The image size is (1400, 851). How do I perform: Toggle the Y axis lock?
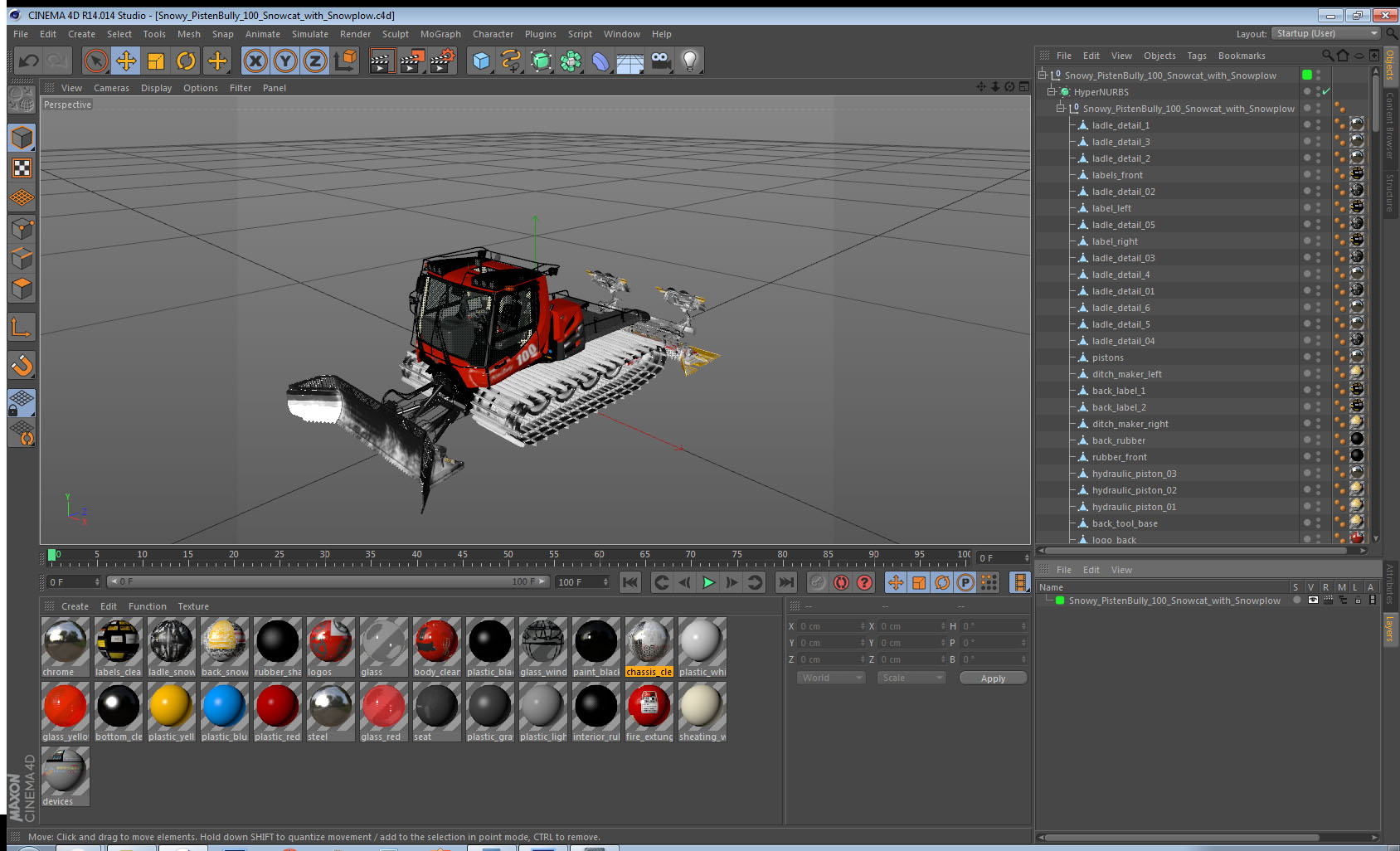click(285, 61)
